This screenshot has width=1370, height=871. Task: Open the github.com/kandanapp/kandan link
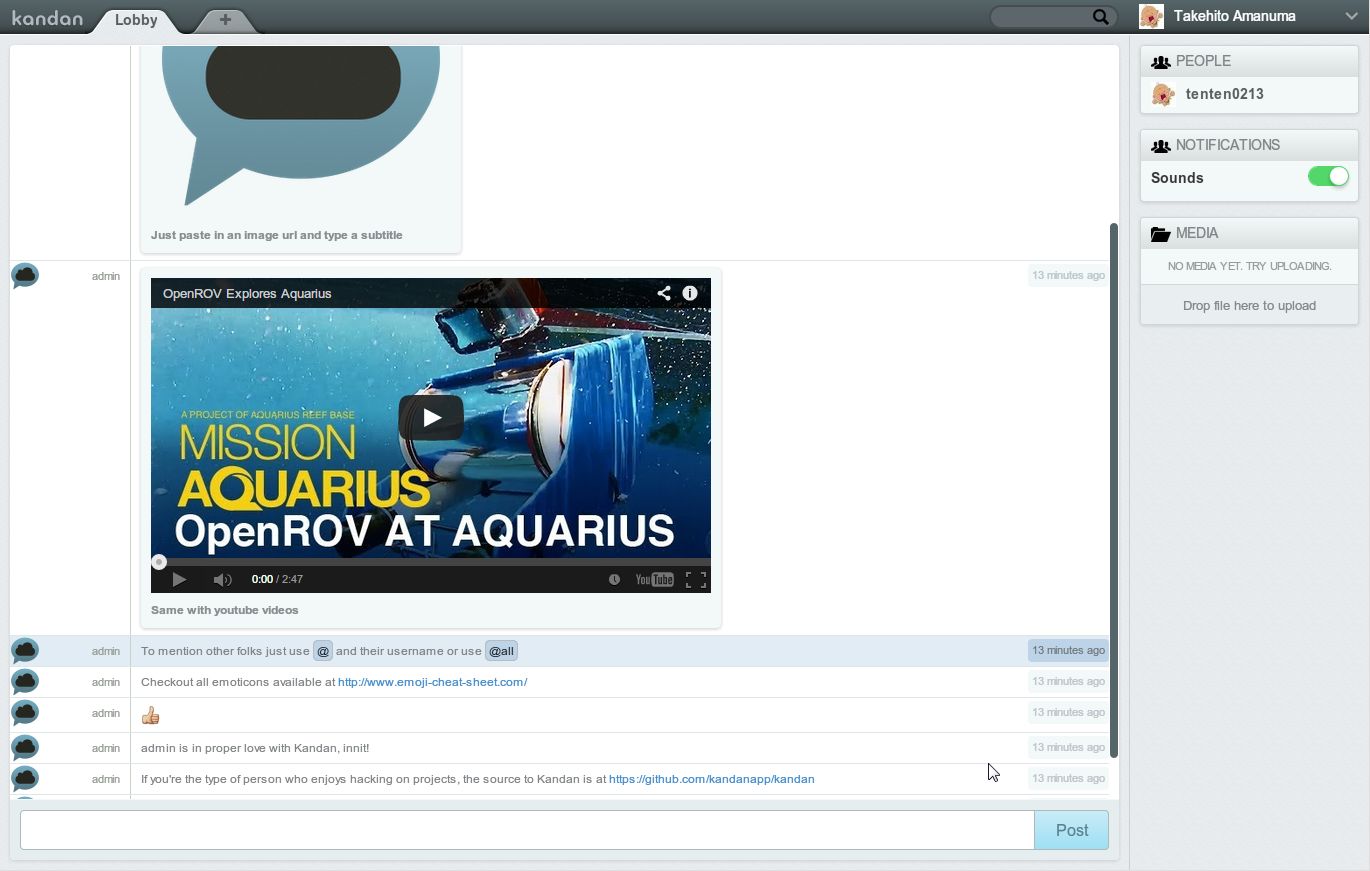[711, 779]
